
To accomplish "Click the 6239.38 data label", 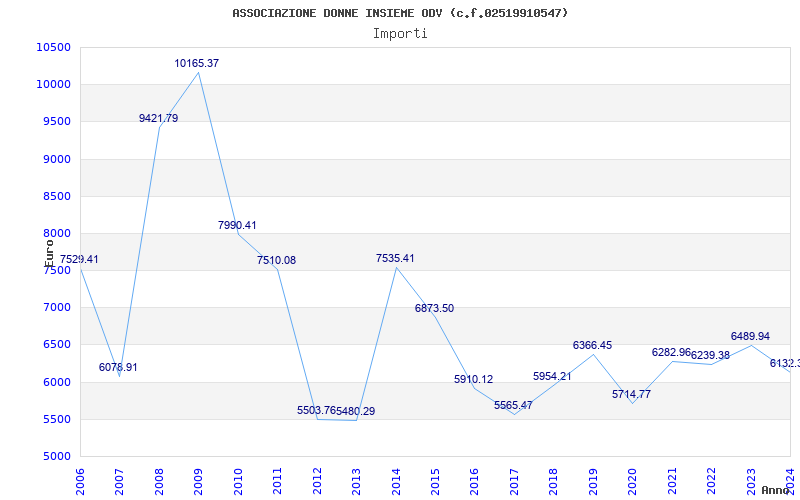I will point(710,356).
